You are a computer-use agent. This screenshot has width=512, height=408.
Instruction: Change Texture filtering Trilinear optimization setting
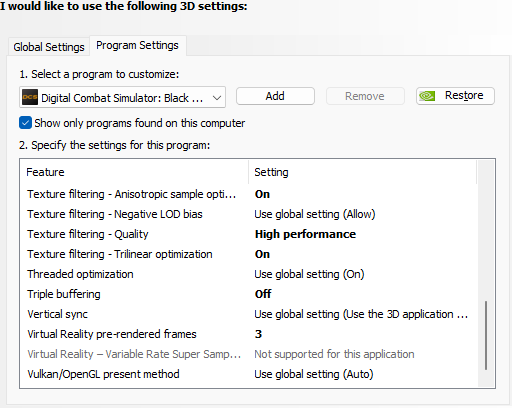coord(262,254)
